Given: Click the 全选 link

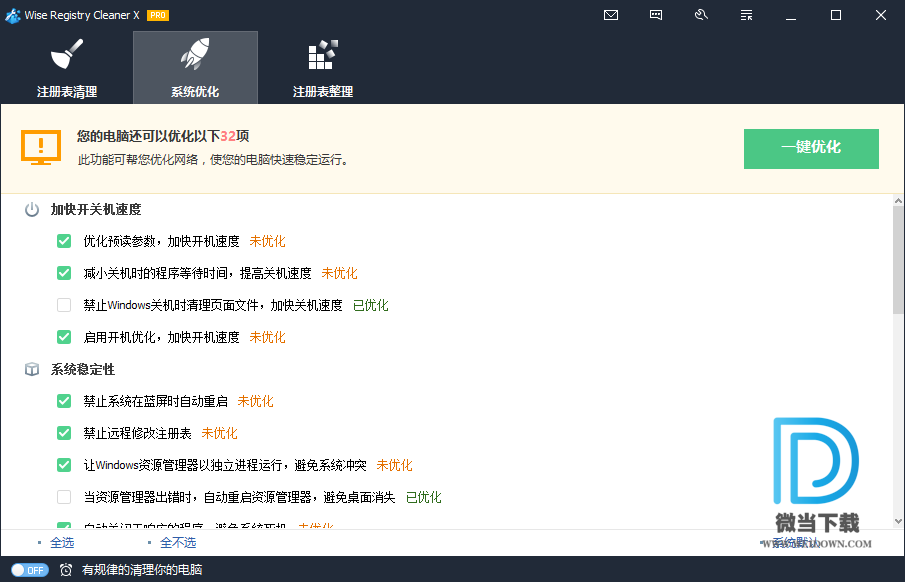Looking at the screenshot, I should pyautogui.click(x=62, y=543).
